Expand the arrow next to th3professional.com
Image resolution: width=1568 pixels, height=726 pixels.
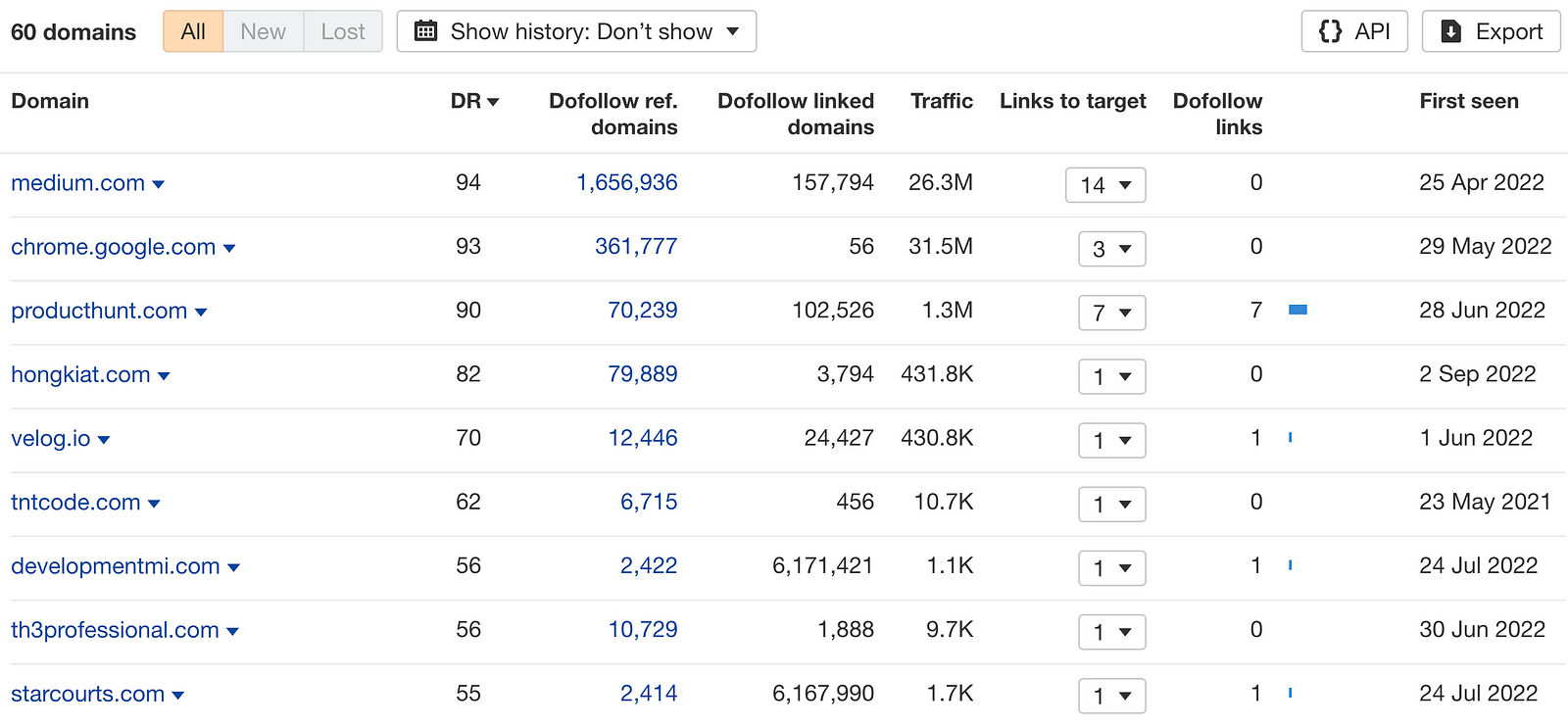(x=232, y=630)
